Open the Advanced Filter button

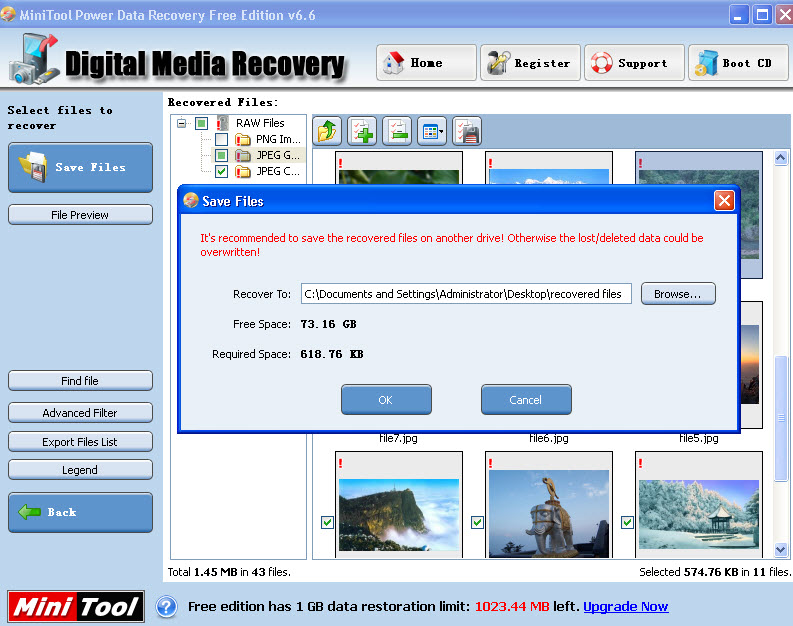click(80, 413)
